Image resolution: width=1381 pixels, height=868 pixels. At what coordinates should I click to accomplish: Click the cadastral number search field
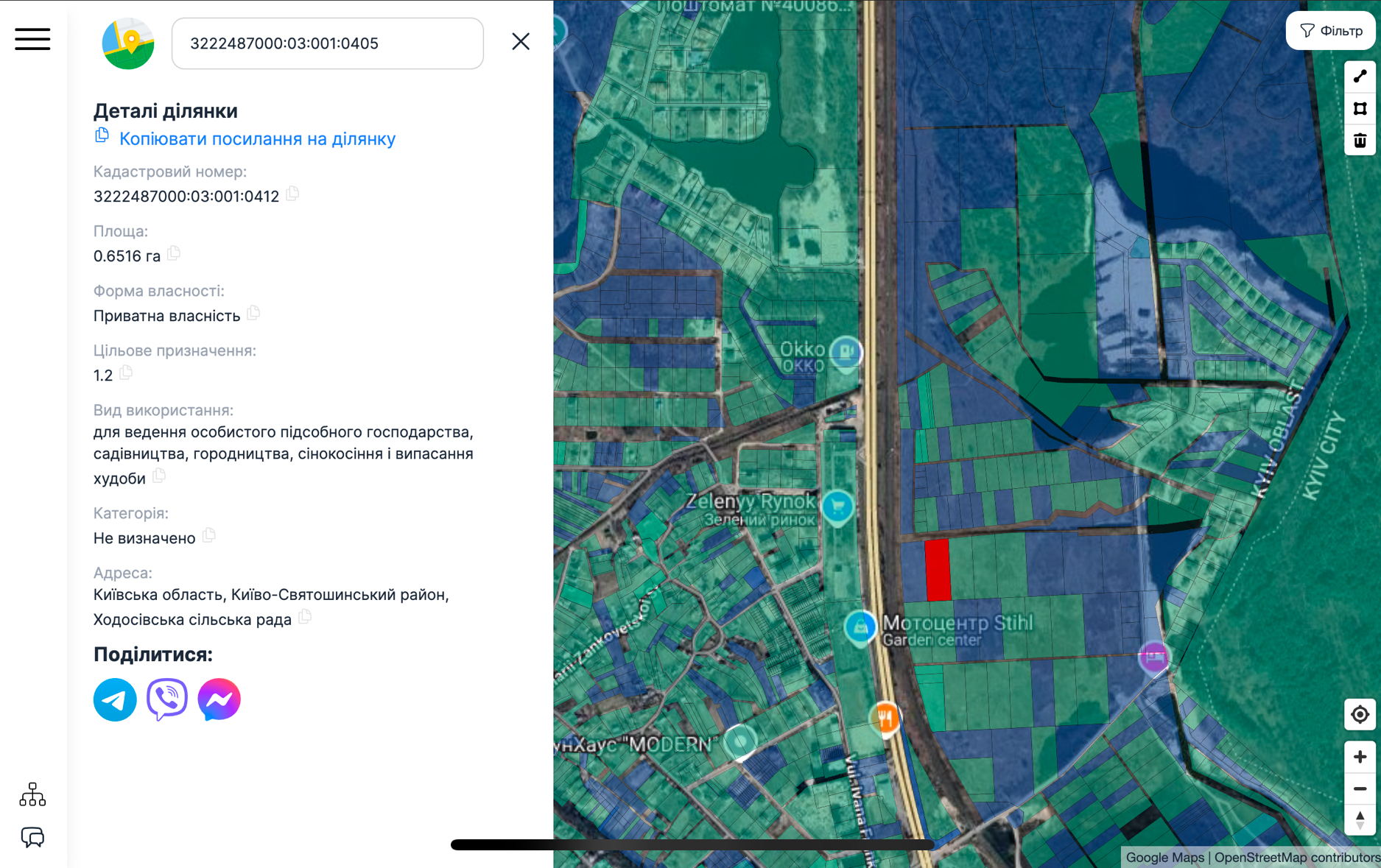[328, 43]
